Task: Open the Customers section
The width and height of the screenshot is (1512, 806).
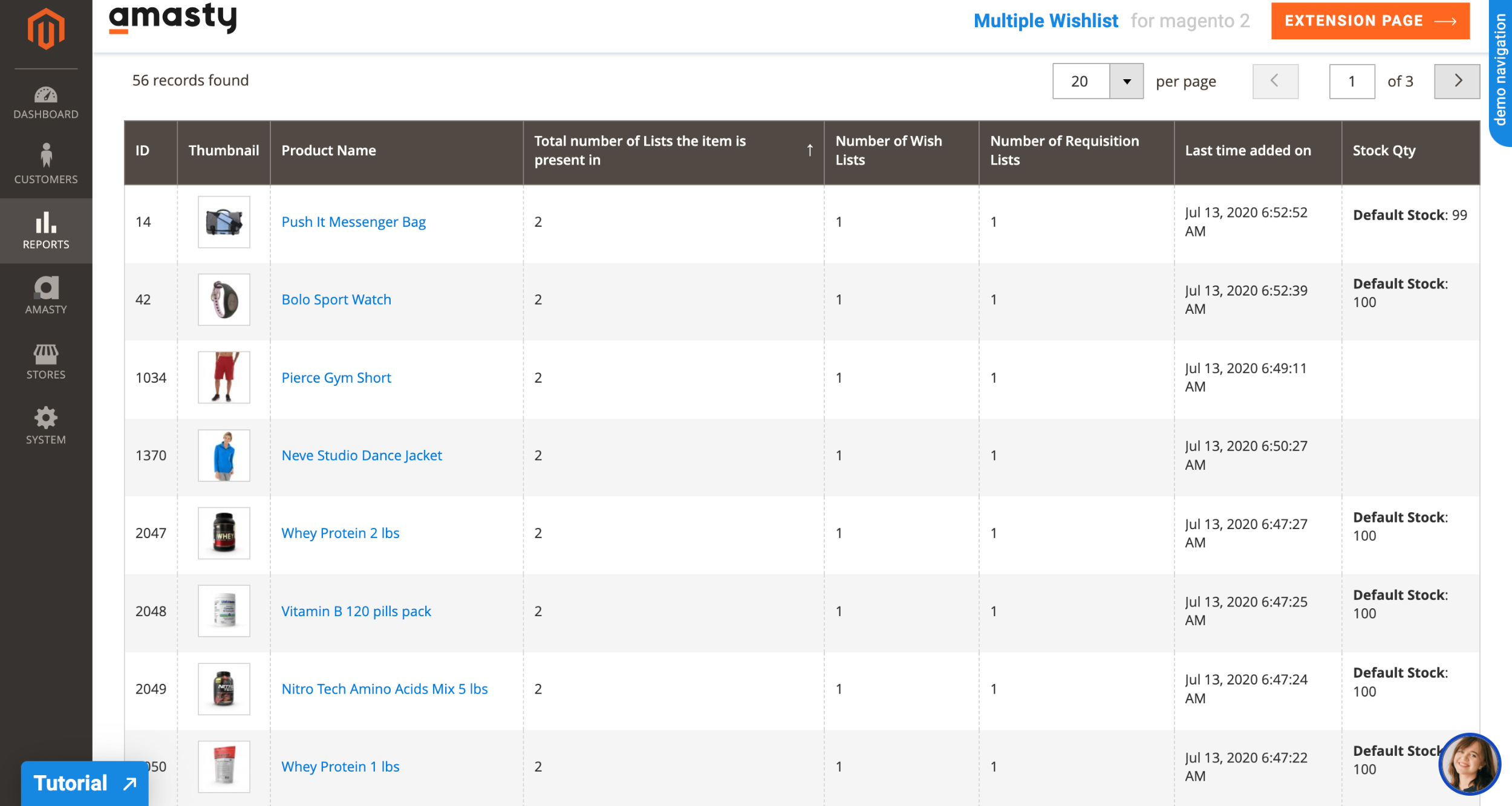Action: tap(45, 166)
